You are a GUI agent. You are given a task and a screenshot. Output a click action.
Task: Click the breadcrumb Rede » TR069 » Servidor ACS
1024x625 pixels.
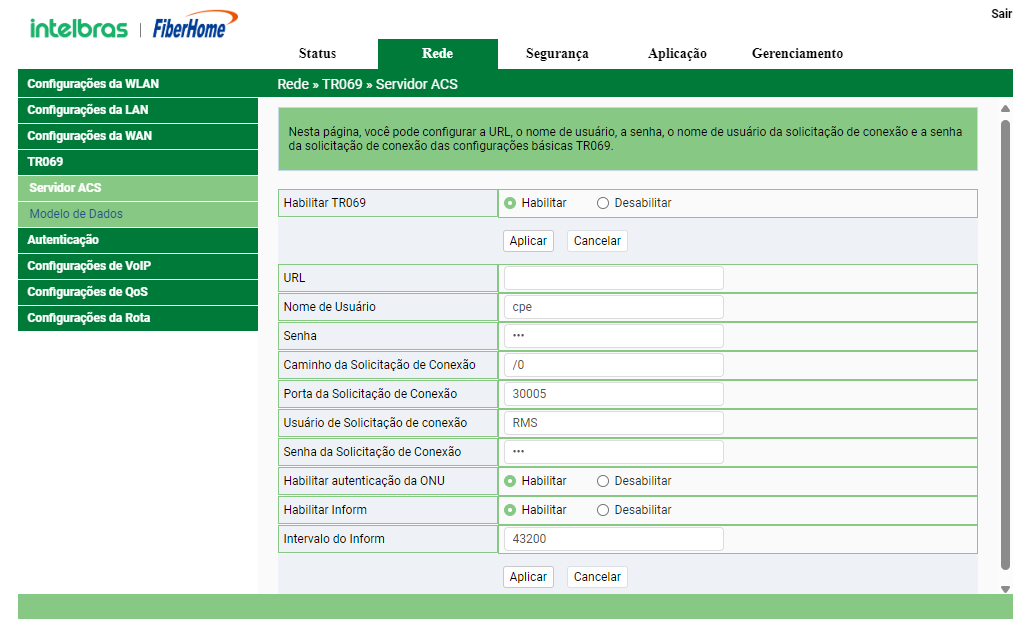coord(368,84)
